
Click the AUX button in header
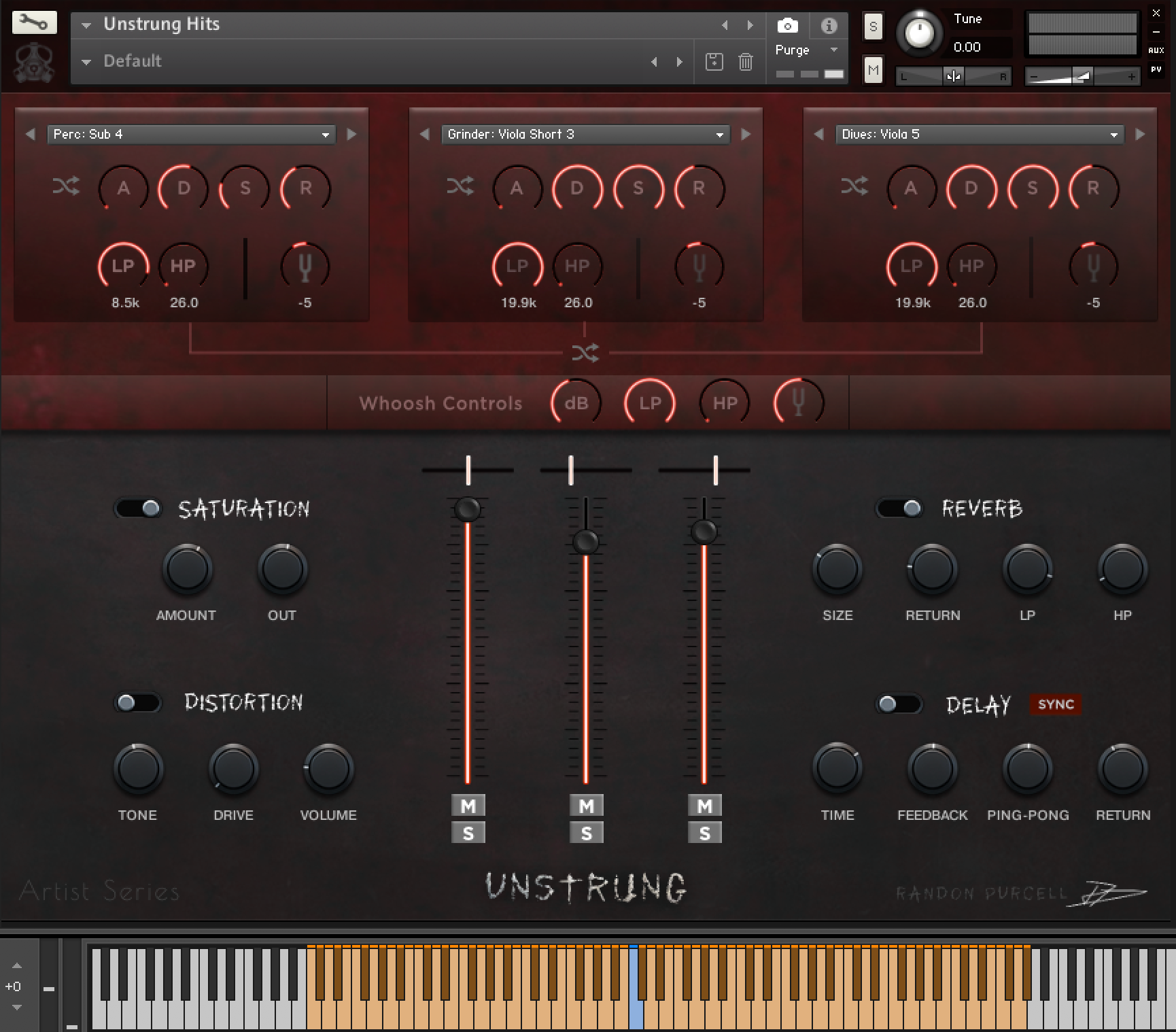1156,50
